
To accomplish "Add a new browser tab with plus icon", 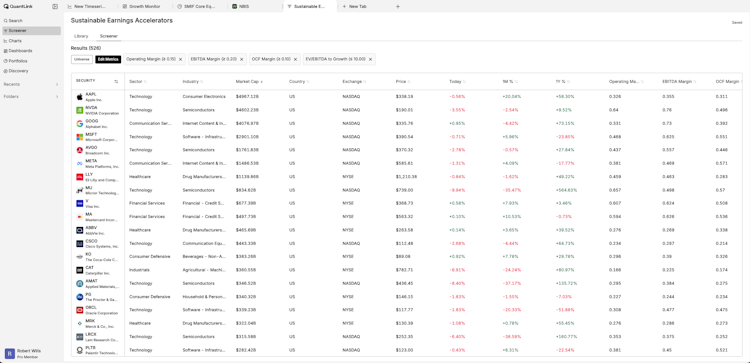I will (397, 7).
